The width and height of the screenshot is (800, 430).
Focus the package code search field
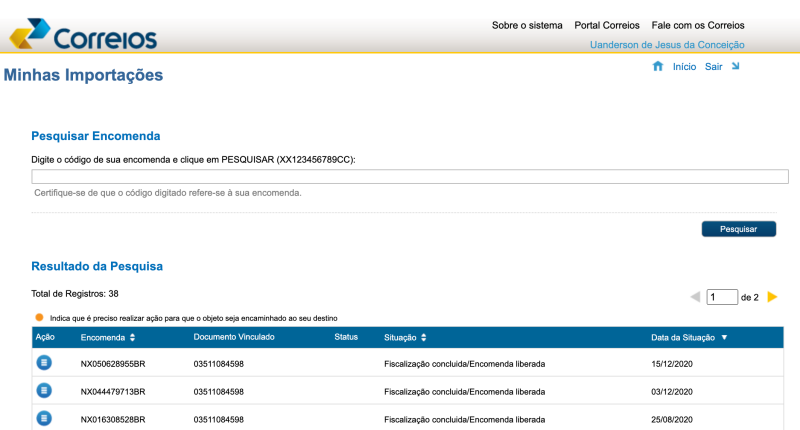point(403,177)
